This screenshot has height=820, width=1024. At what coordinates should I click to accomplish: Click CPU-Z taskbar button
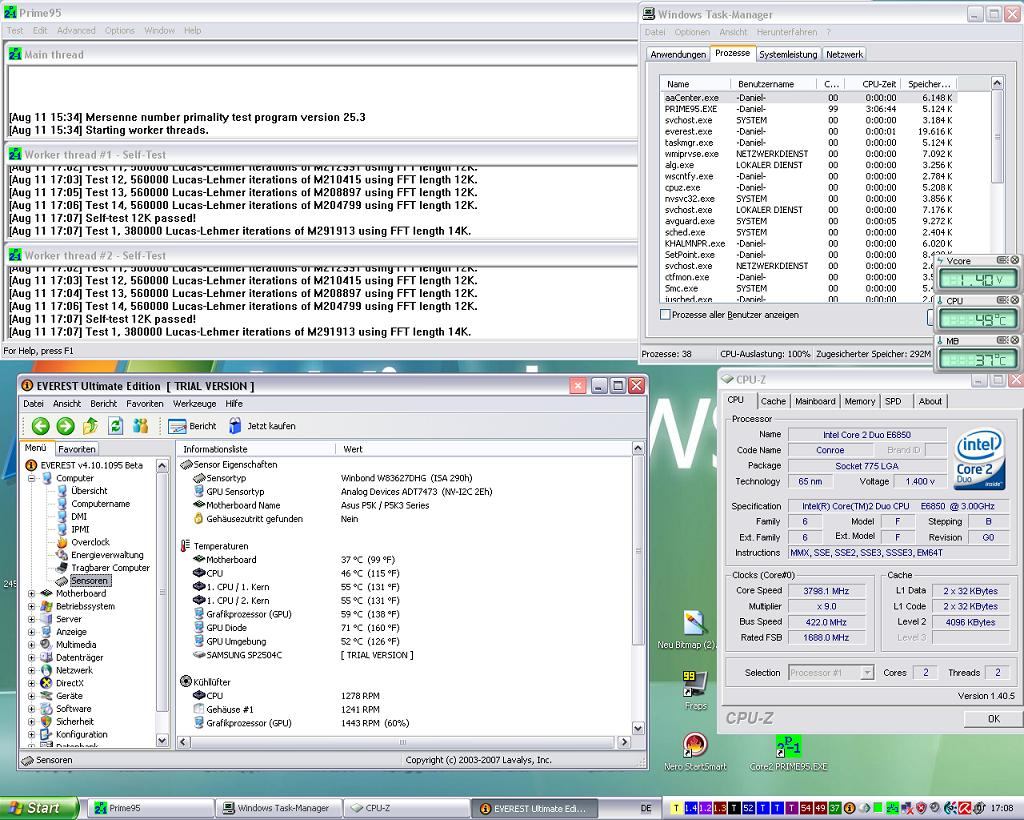tap(407, 808)
